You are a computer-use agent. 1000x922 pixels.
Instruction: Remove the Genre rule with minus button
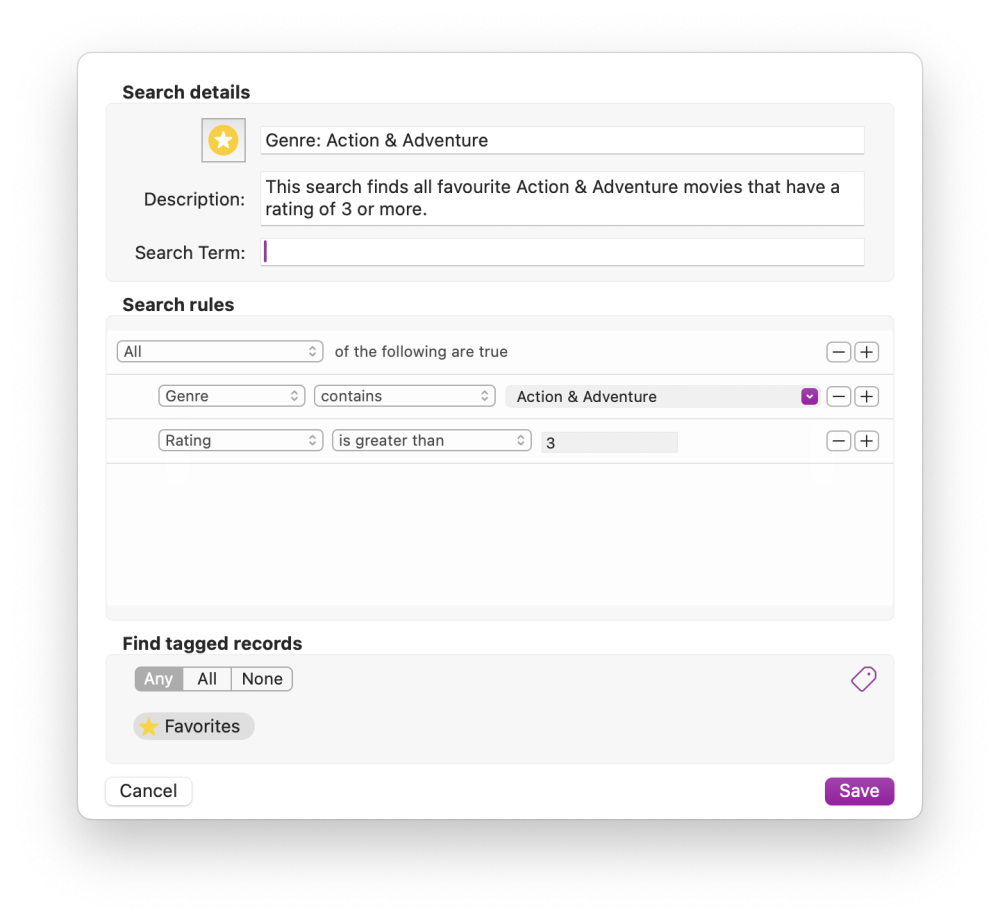[x=839, y=397]
